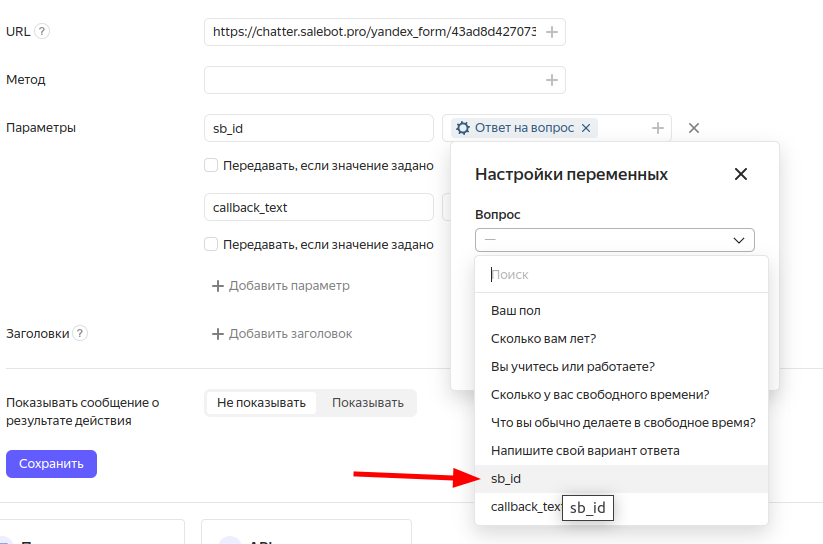Click the Сохранить button
Viewport: 823px width, 544px height.
click(51, 464)
